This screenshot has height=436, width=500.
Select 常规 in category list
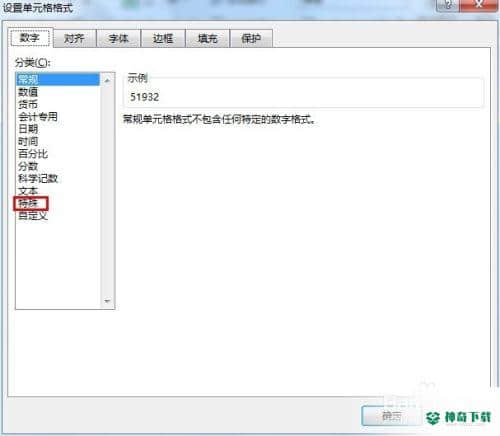58,79
